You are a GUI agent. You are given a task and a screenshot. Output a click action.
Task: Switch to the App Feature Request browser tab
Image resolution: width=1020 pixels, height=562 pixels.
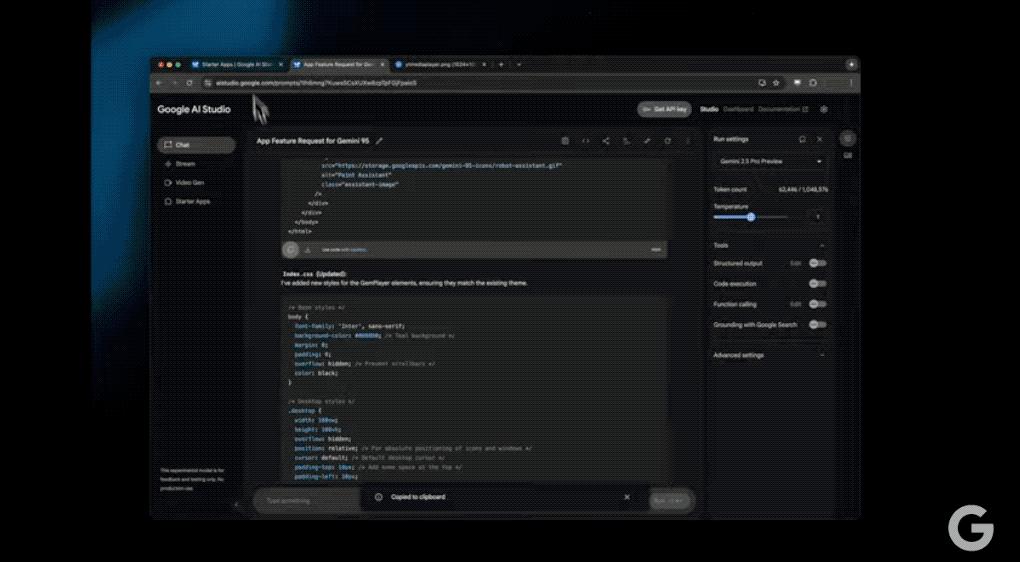[338, 64]
